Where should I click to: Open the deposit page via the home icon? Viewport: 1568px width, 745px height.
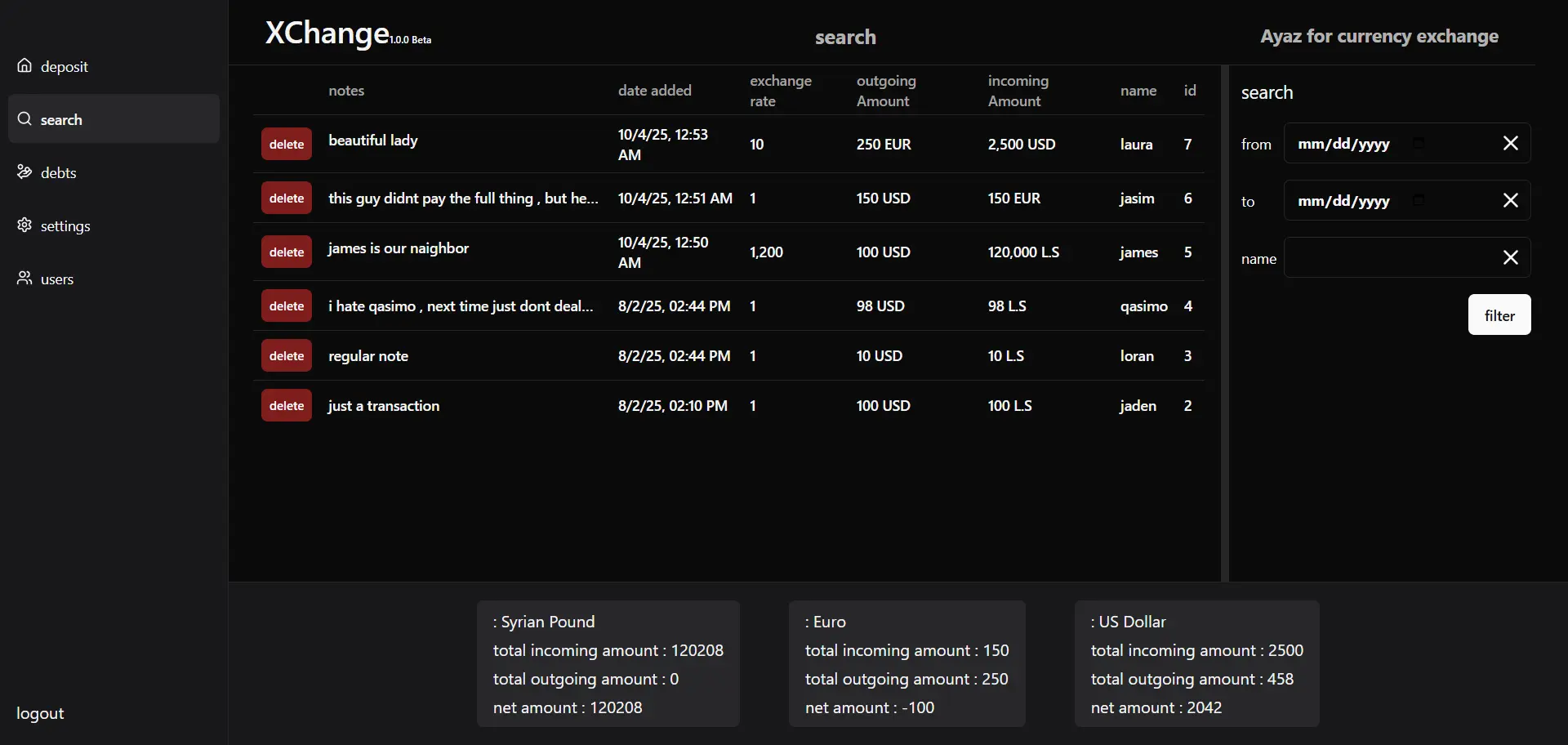click(x=24, y=66)
